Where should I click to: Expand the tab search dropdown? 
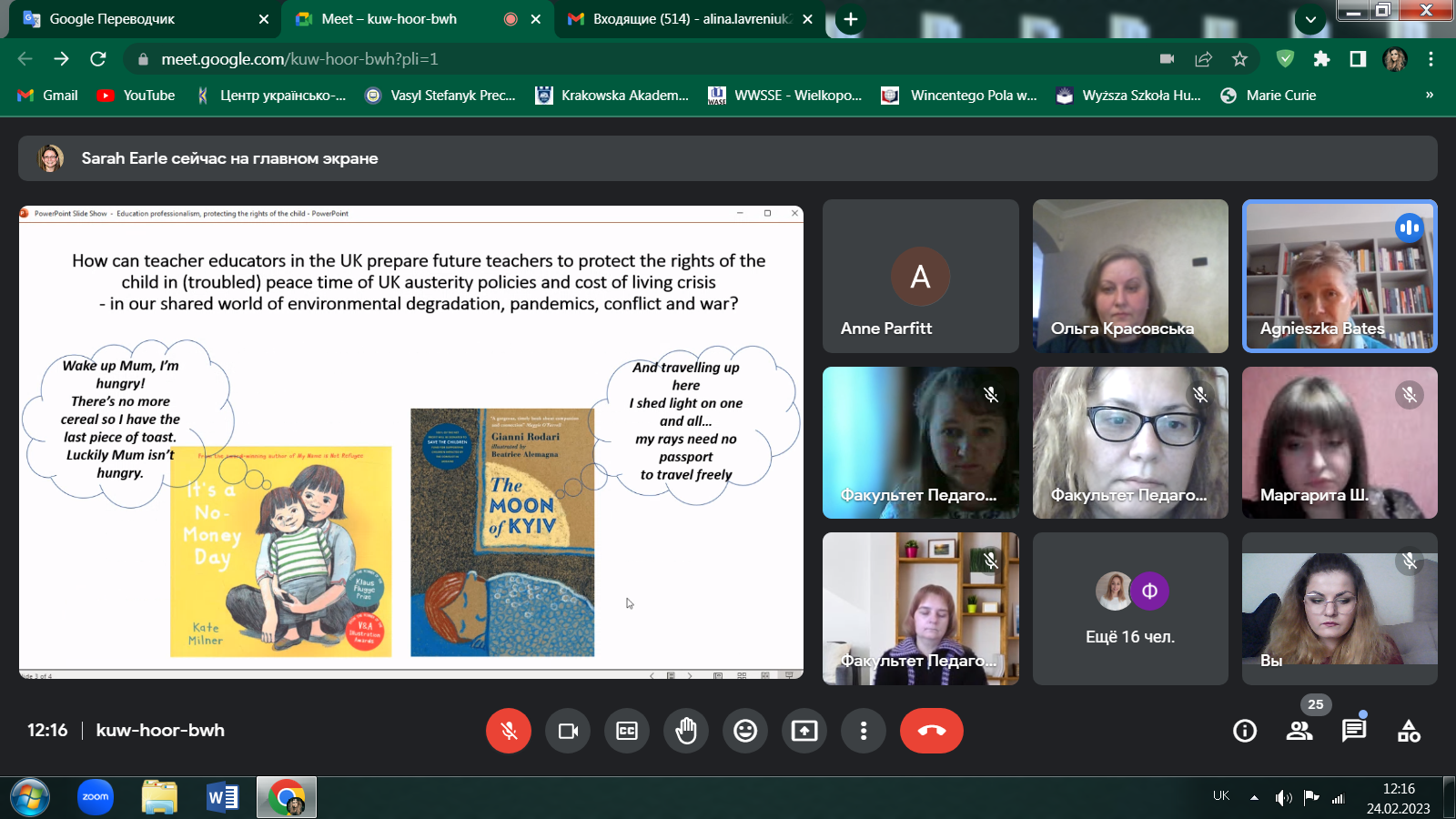(1310, 19)
